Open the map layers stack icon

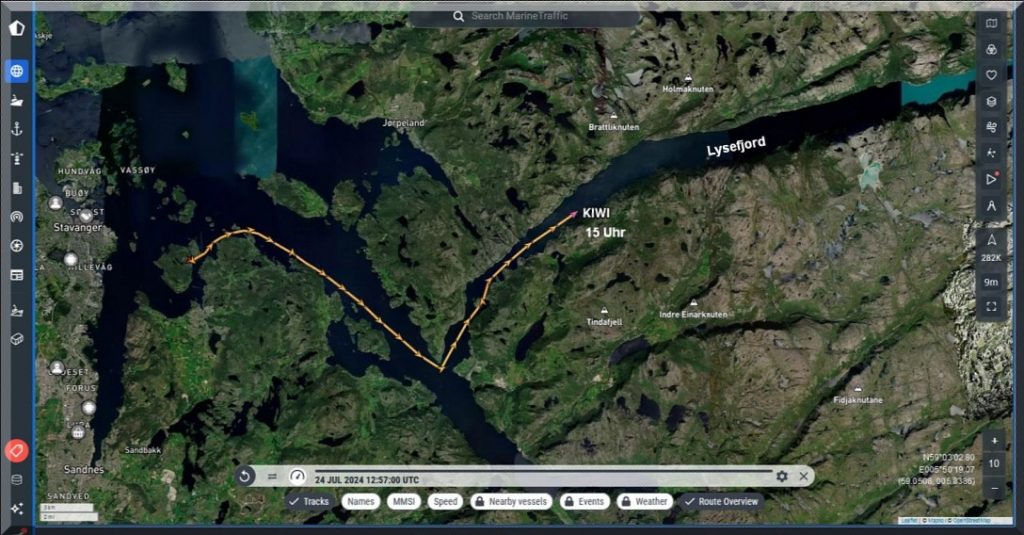pos(991,101)
